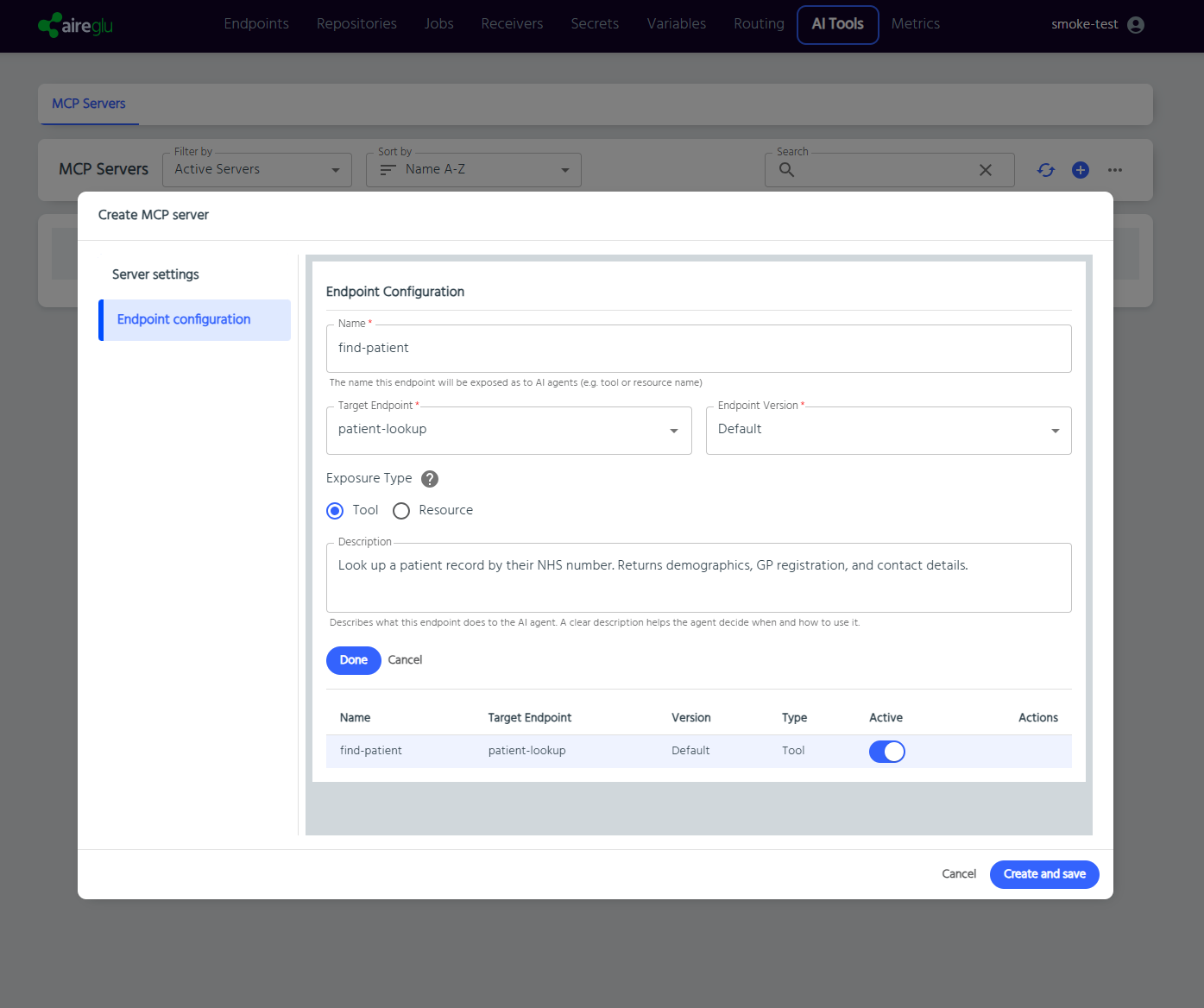
Task: Expand the Endpoint Version dropdown
Action: [x=888, y=430]
